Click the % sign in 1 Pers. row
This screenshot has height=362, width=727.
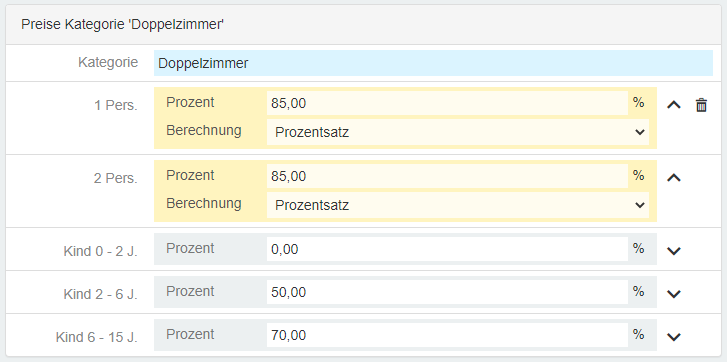click(x=638, y=102)
